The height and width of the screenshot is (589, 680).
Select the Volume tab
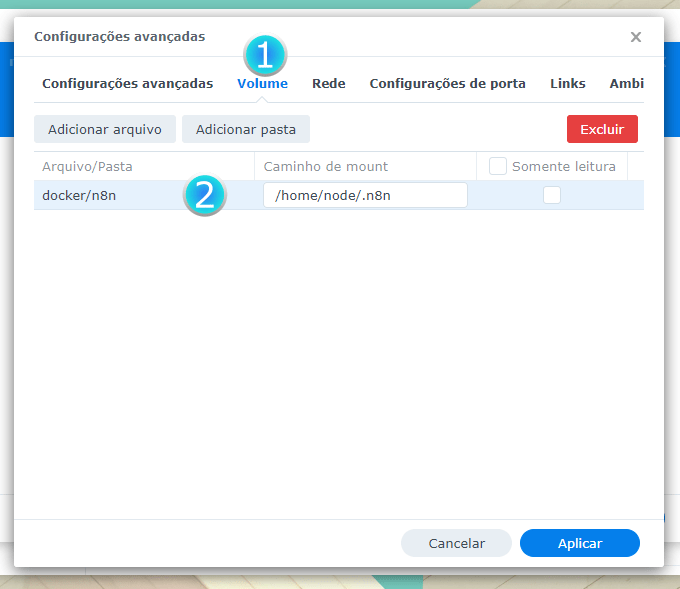click(x=262, y=84)
